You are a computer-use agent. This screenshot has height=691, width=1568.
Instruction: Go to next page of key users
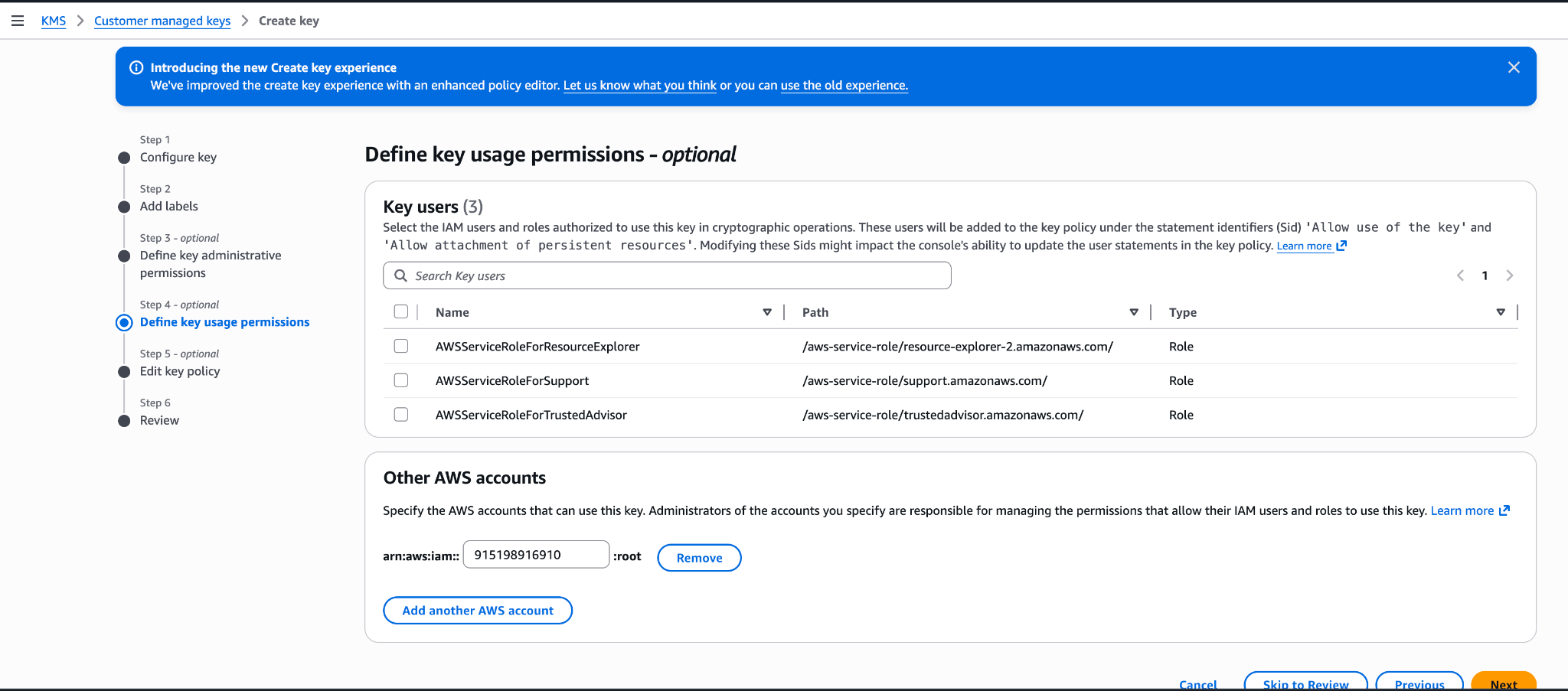(1510, 275)
